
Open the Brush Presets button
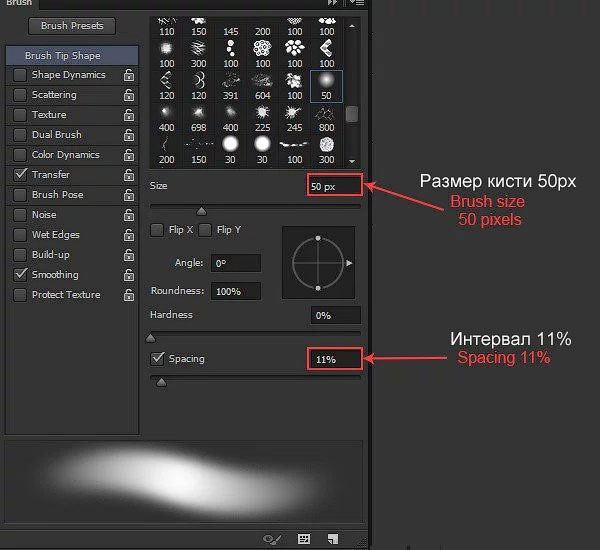[x=72, y=26]
